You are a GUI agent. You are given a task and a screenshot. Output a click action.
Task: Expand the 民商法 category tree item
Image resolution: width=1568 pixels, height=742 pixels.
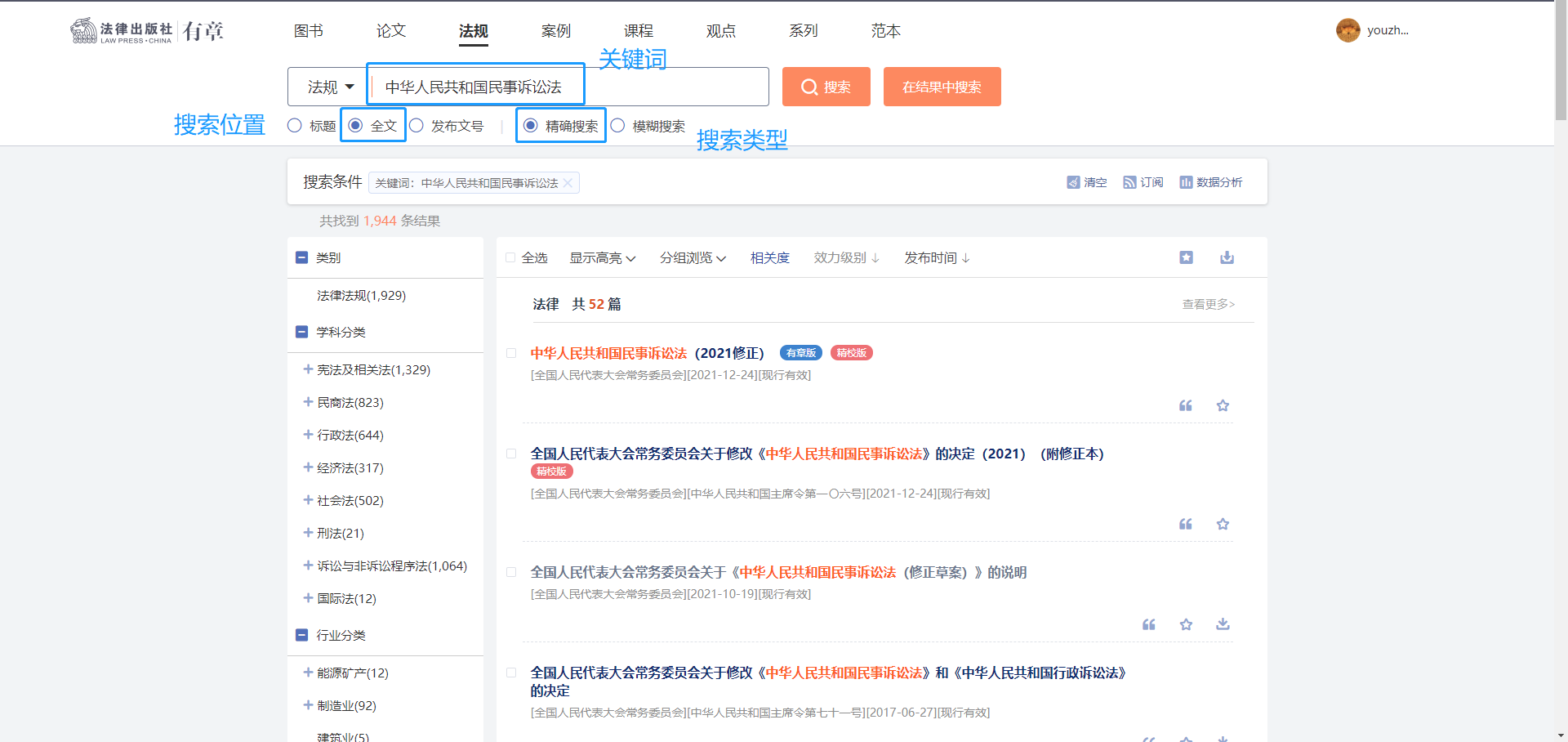click(308, 402)
